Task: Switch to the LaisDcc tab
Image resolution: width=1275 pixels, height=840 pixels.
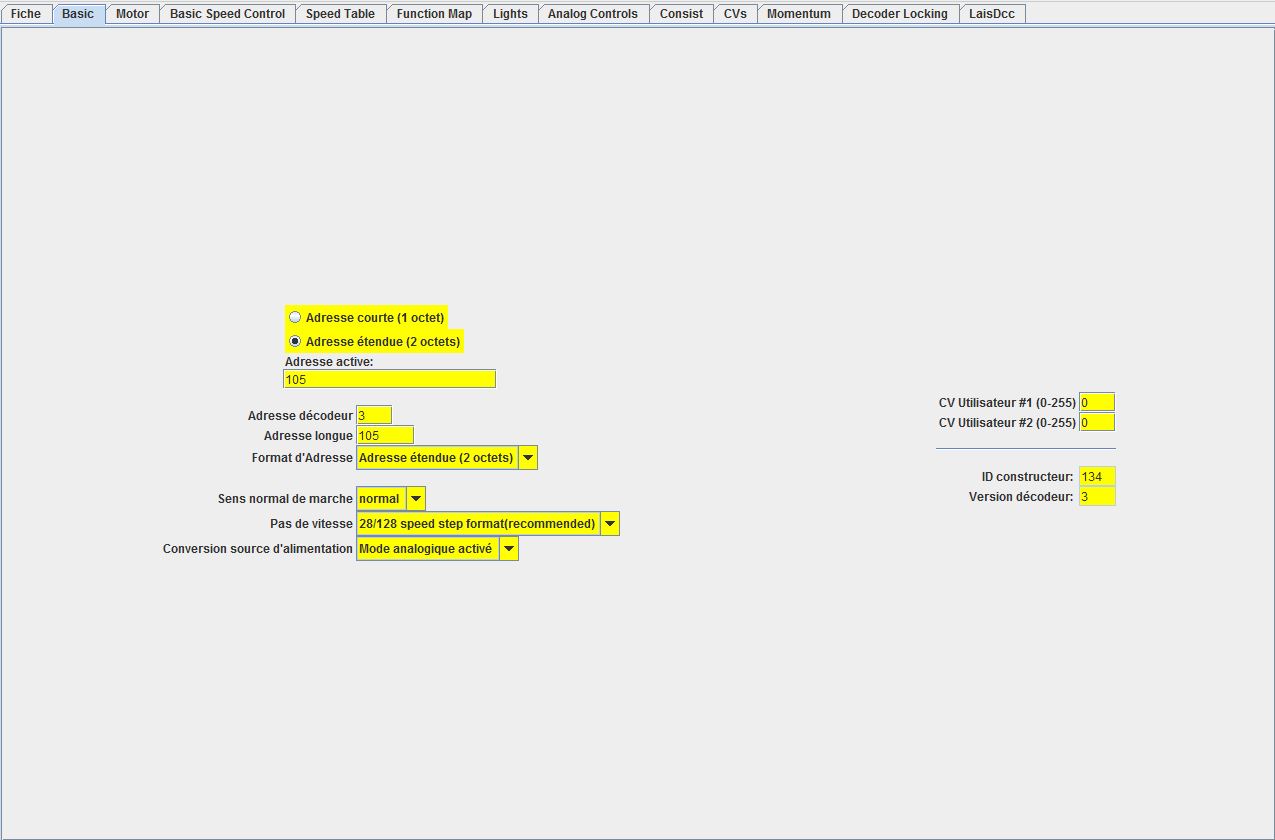Action: click(992, 14)
